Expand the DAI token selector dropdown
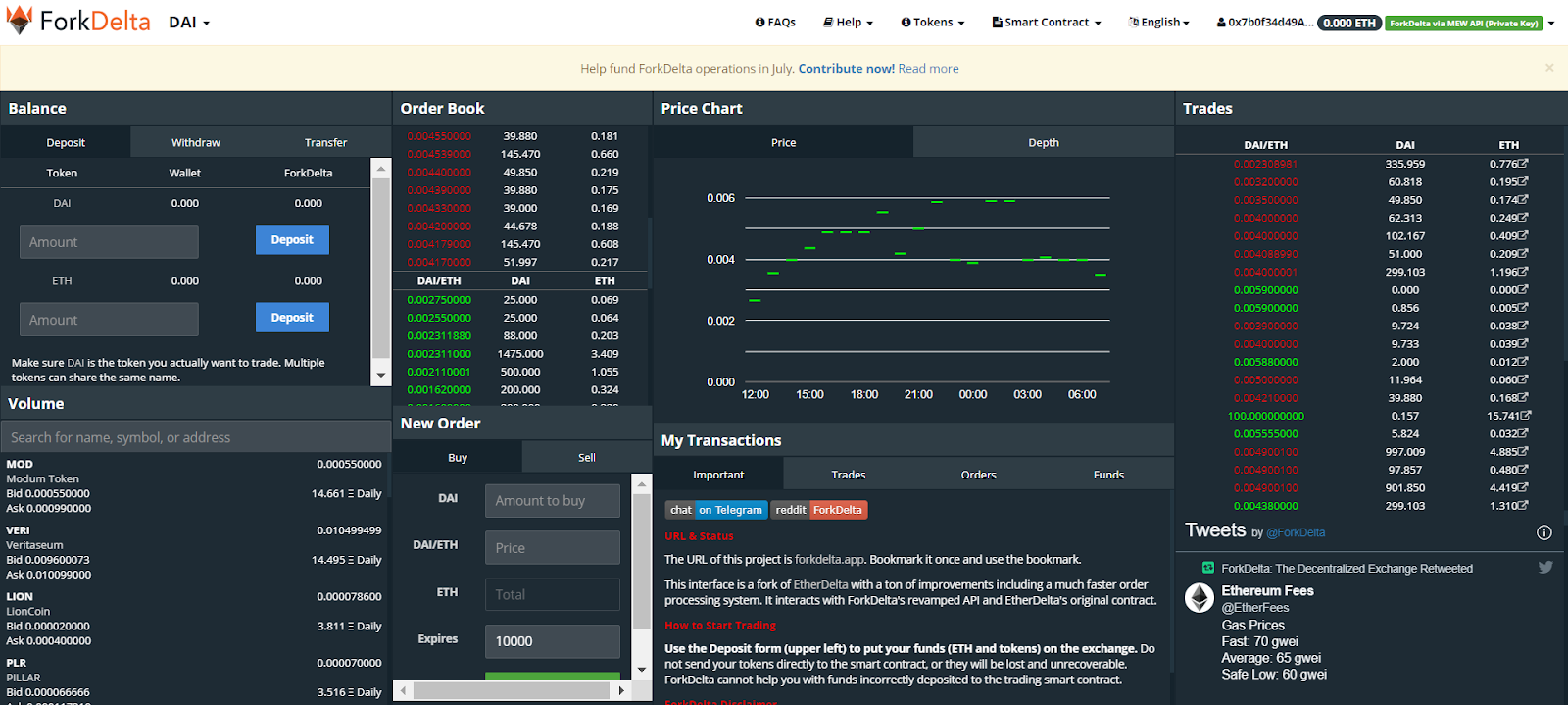Screen dimensions: 1568x705 tap(189, 22)
